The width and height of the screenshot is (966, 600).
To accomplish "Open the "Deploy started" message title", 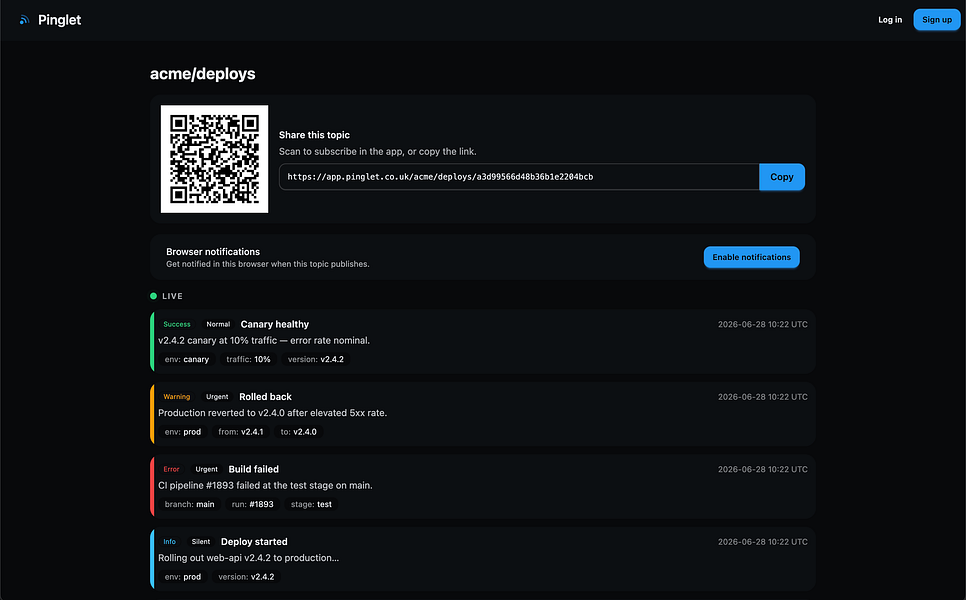I will [254, 542].
